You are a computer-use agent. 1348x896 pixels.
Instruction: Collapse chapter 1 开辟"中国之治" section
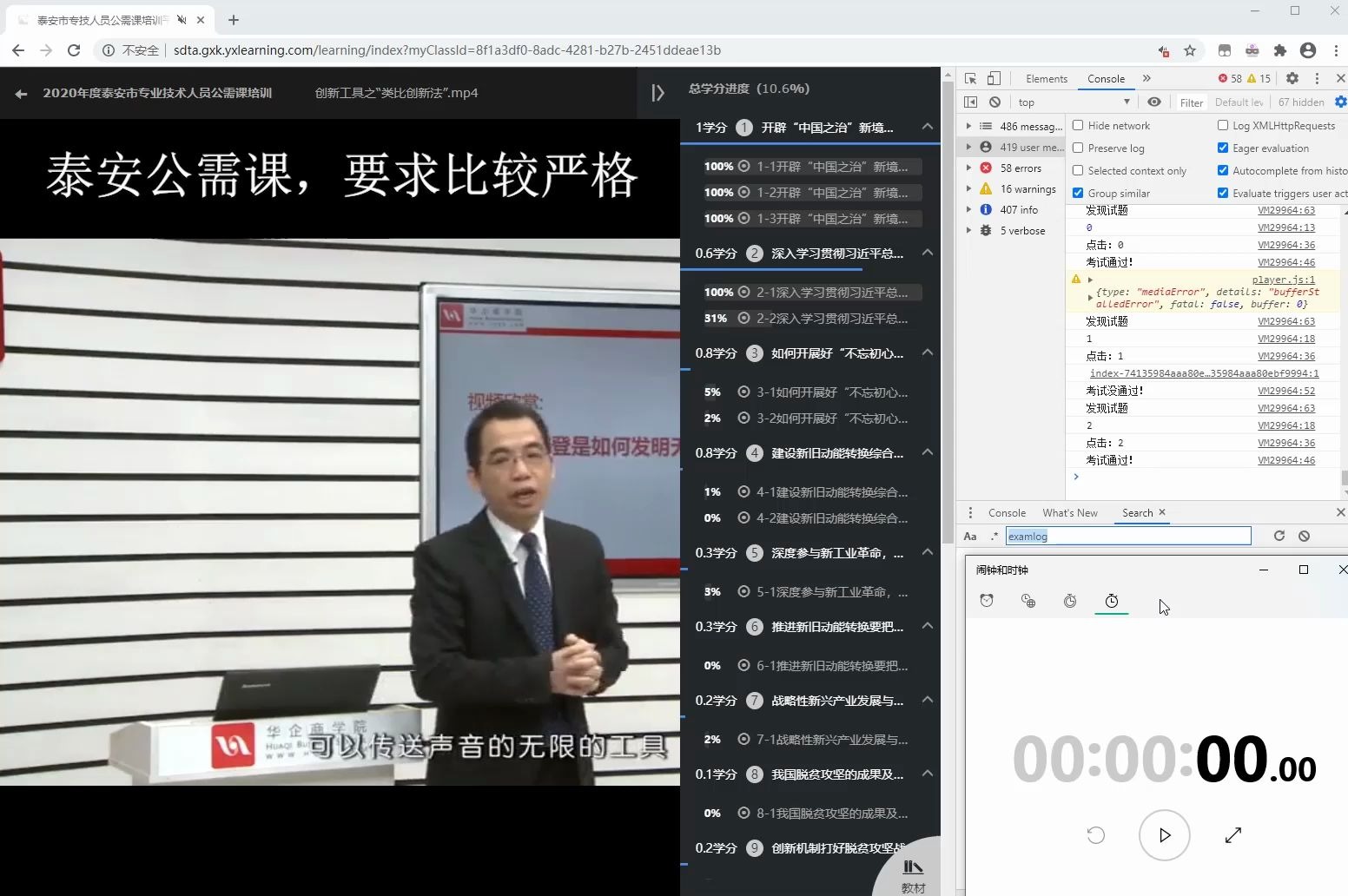point(928,127)
